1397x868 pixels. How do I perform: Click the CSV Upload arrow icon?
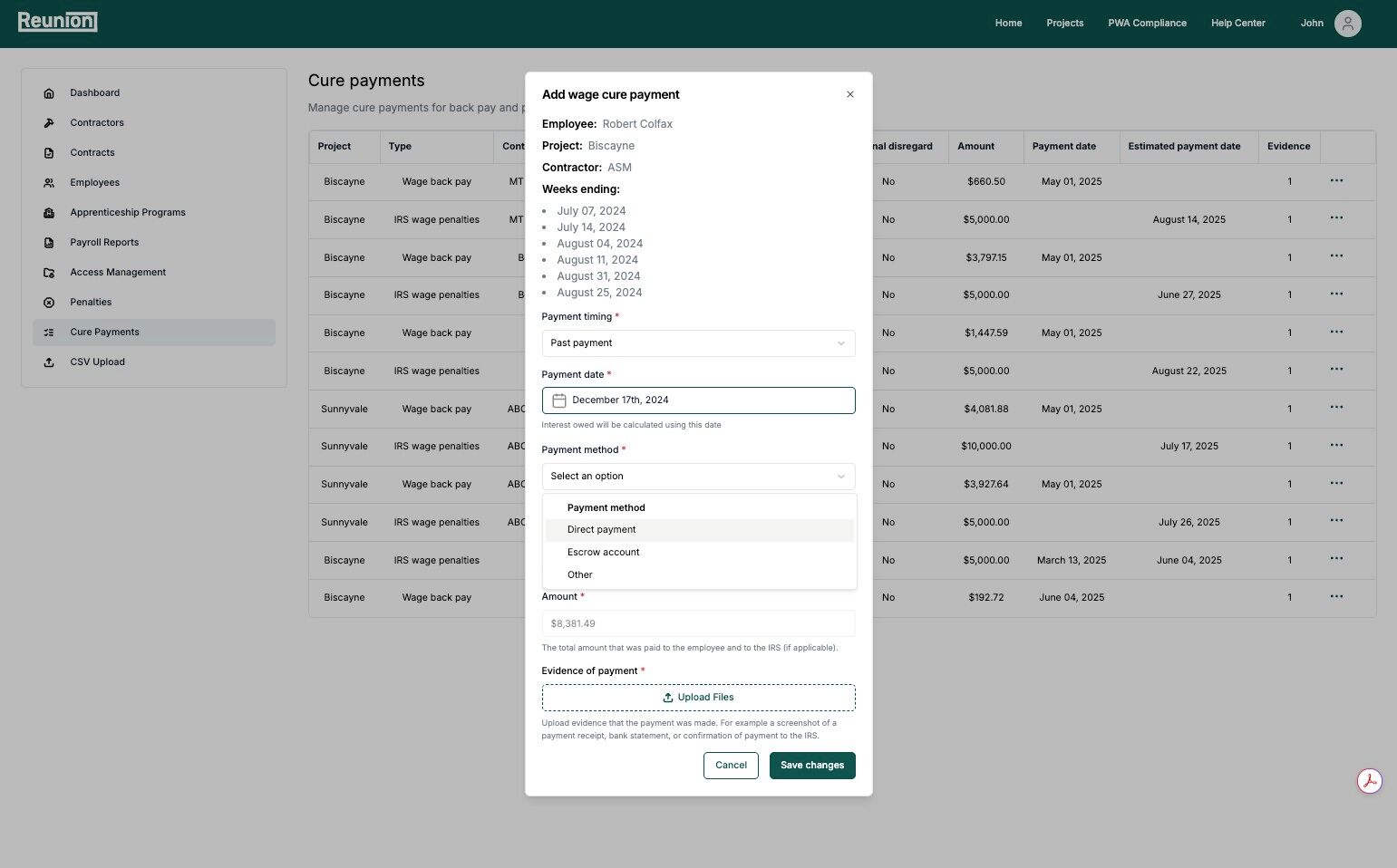[50, 362]
